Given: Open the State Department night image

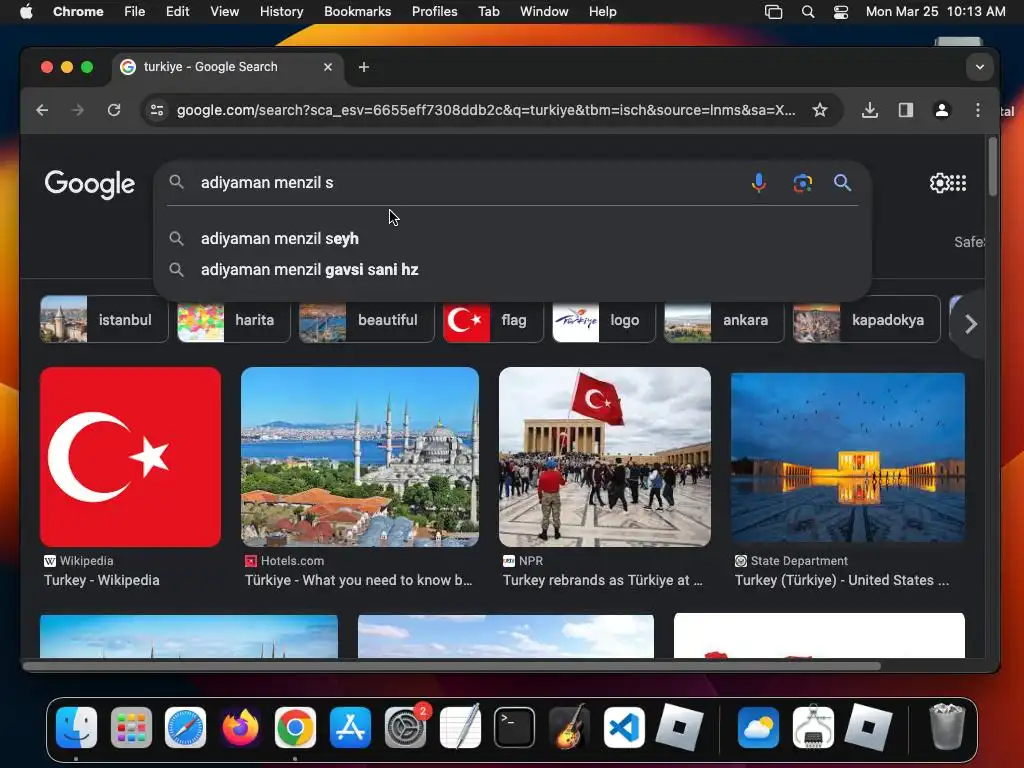Looking at the screenshot, I should point(848,457).
